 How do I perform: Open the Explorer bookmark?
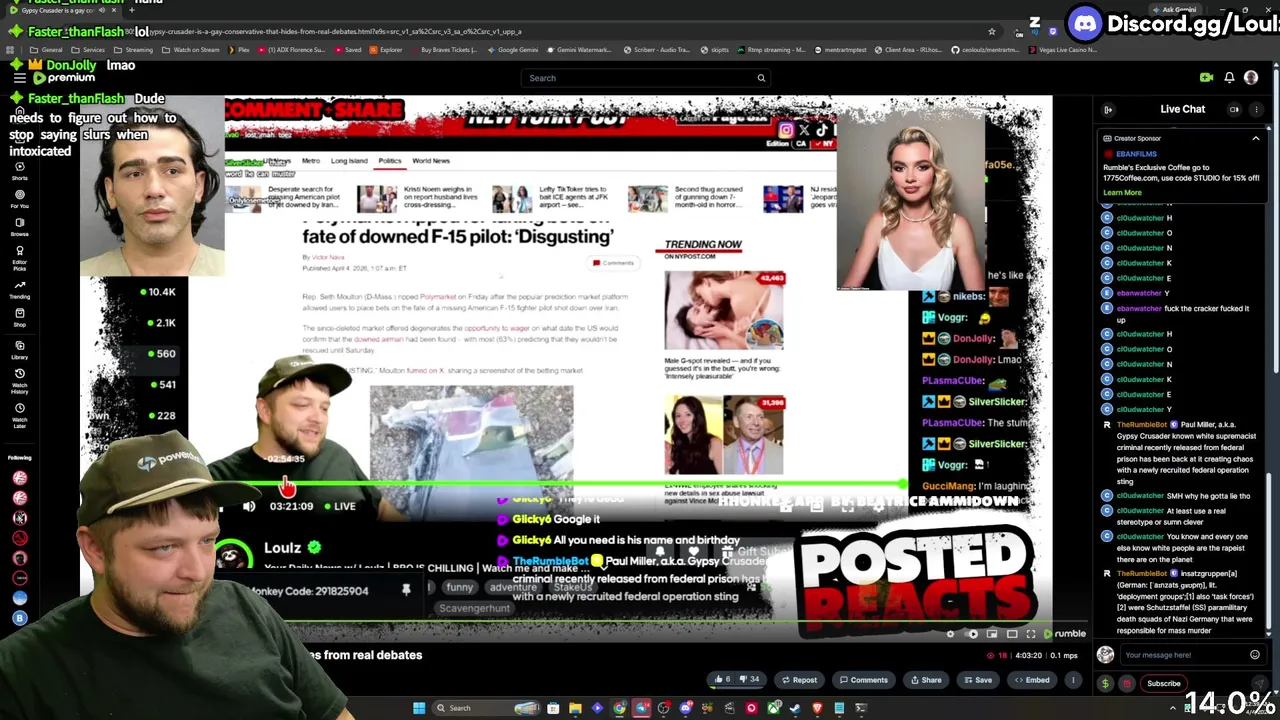pos(386,49)
